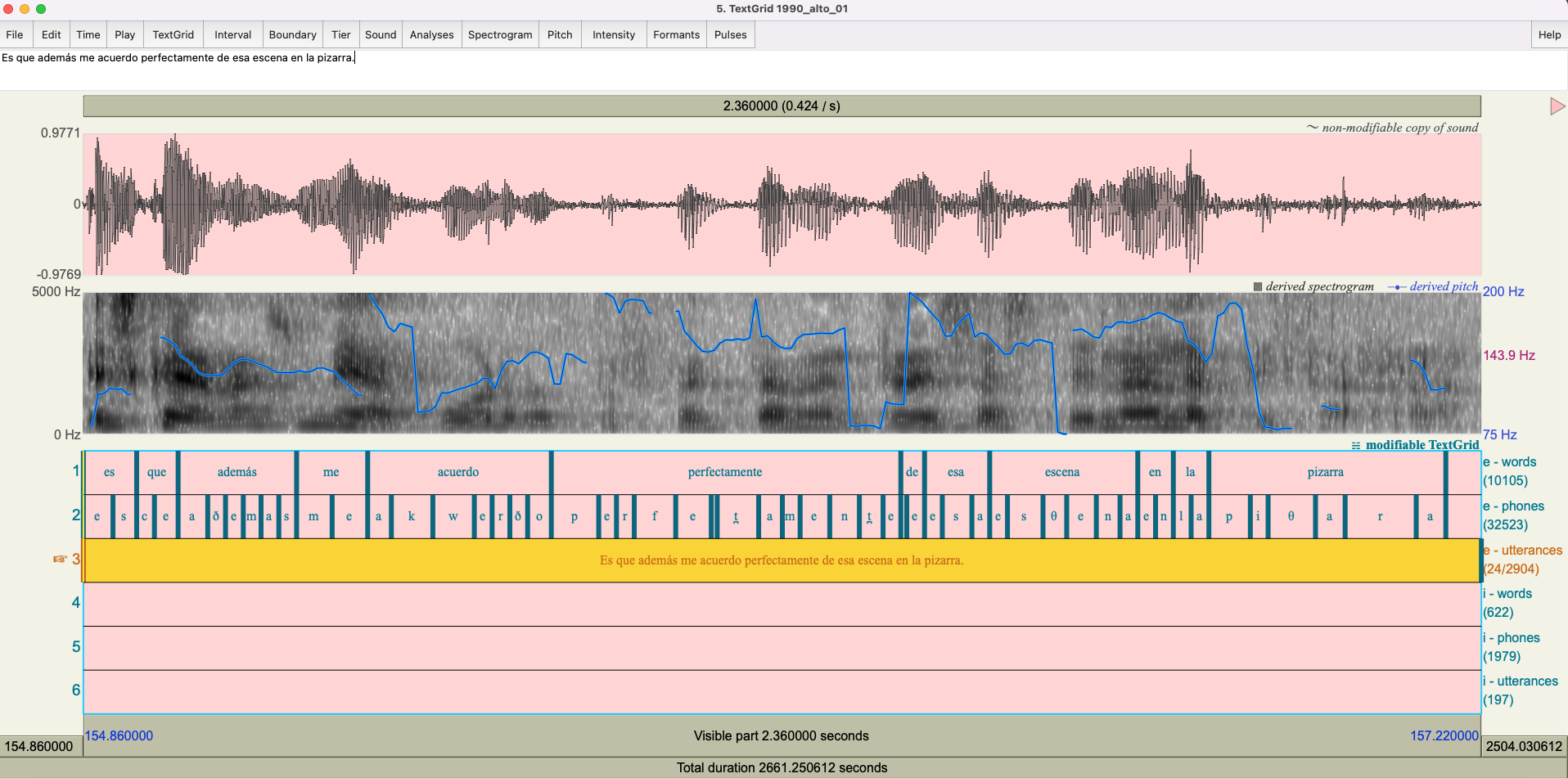Expand the Pitch menu
Screen dimensions: 1568x778
[x=560, y=35]
